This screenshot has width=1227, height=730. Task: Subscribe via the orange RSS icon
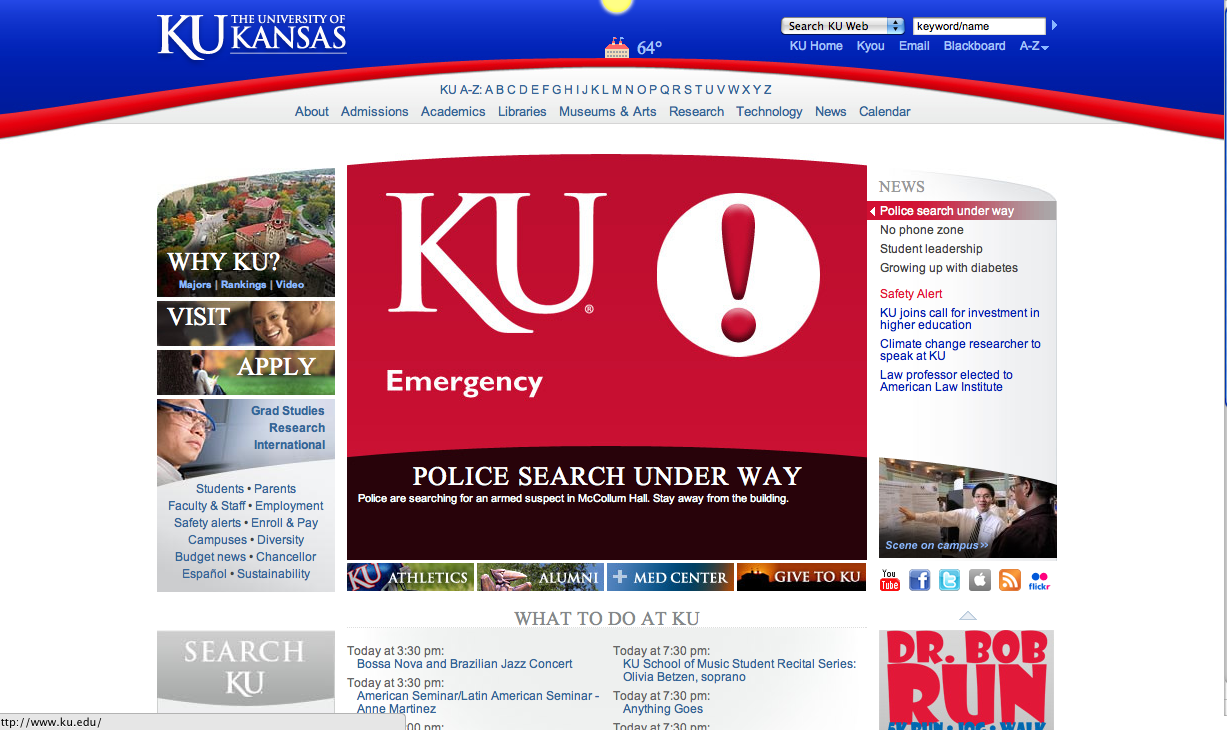click(x=1010, y=580)
